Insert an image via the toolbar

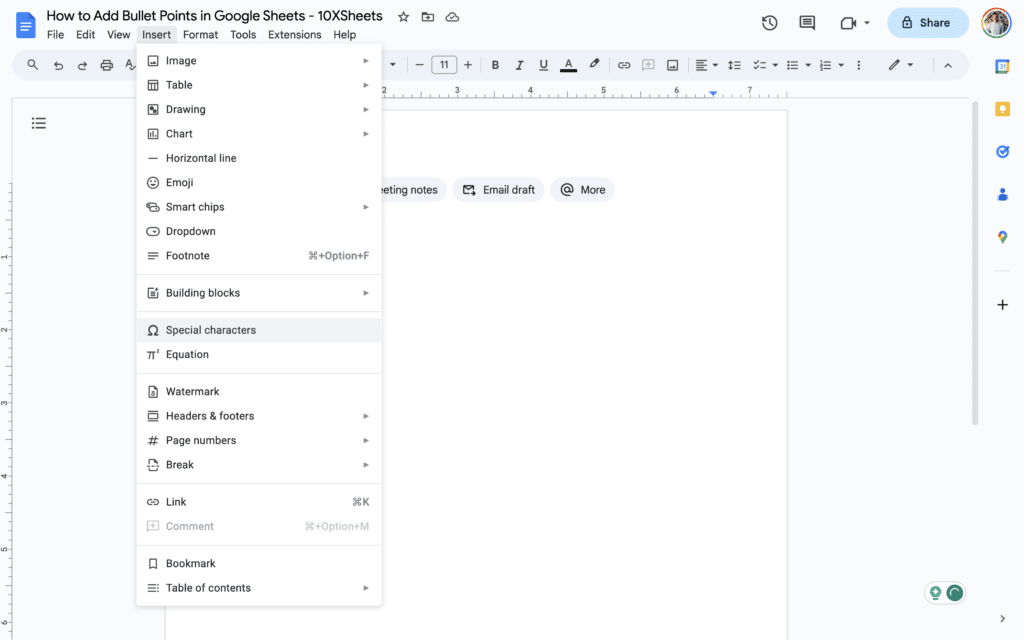[x=672, y=64]
